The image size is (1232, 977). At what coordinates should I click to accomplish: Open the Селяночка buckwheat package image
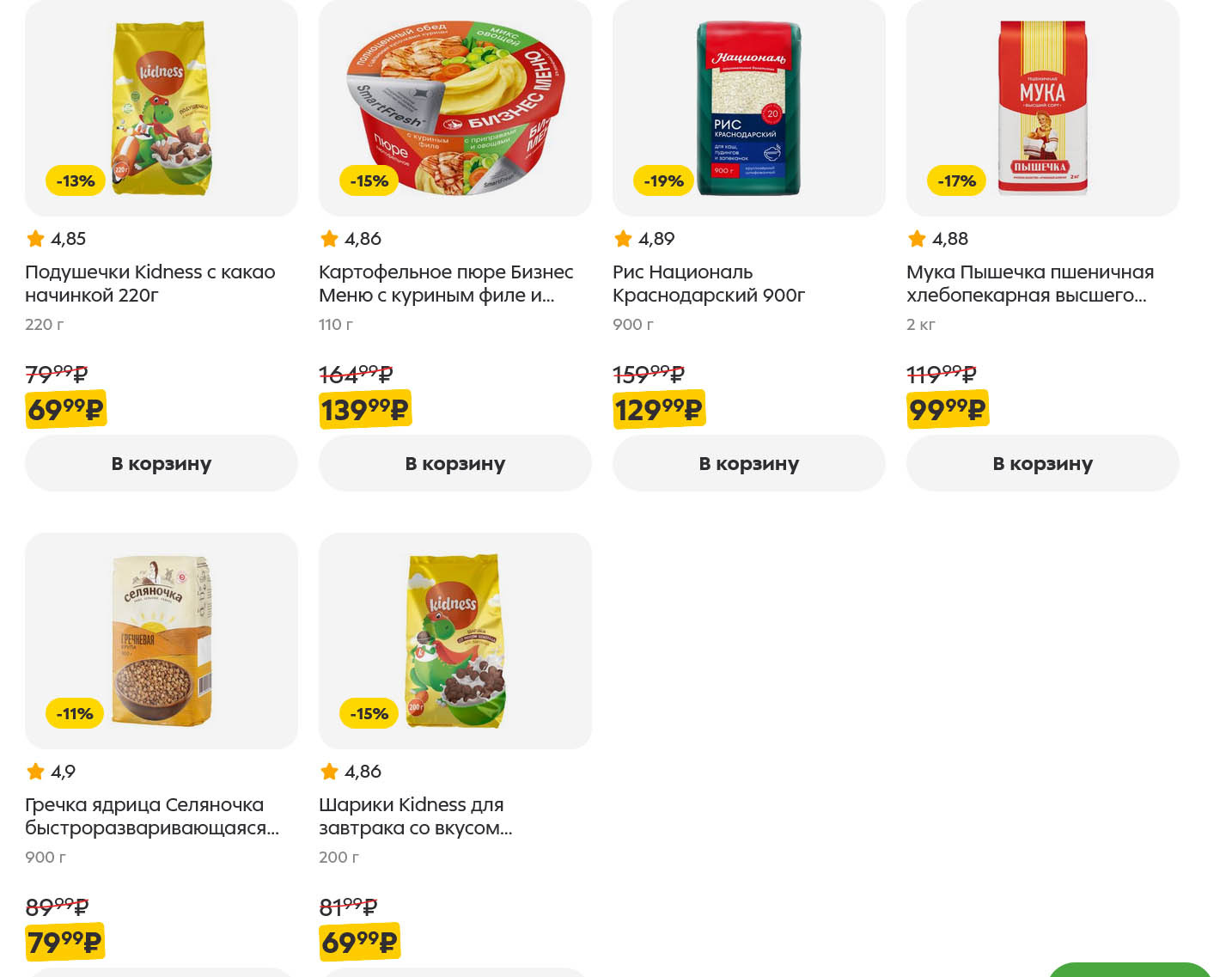(x=162, y=640)
